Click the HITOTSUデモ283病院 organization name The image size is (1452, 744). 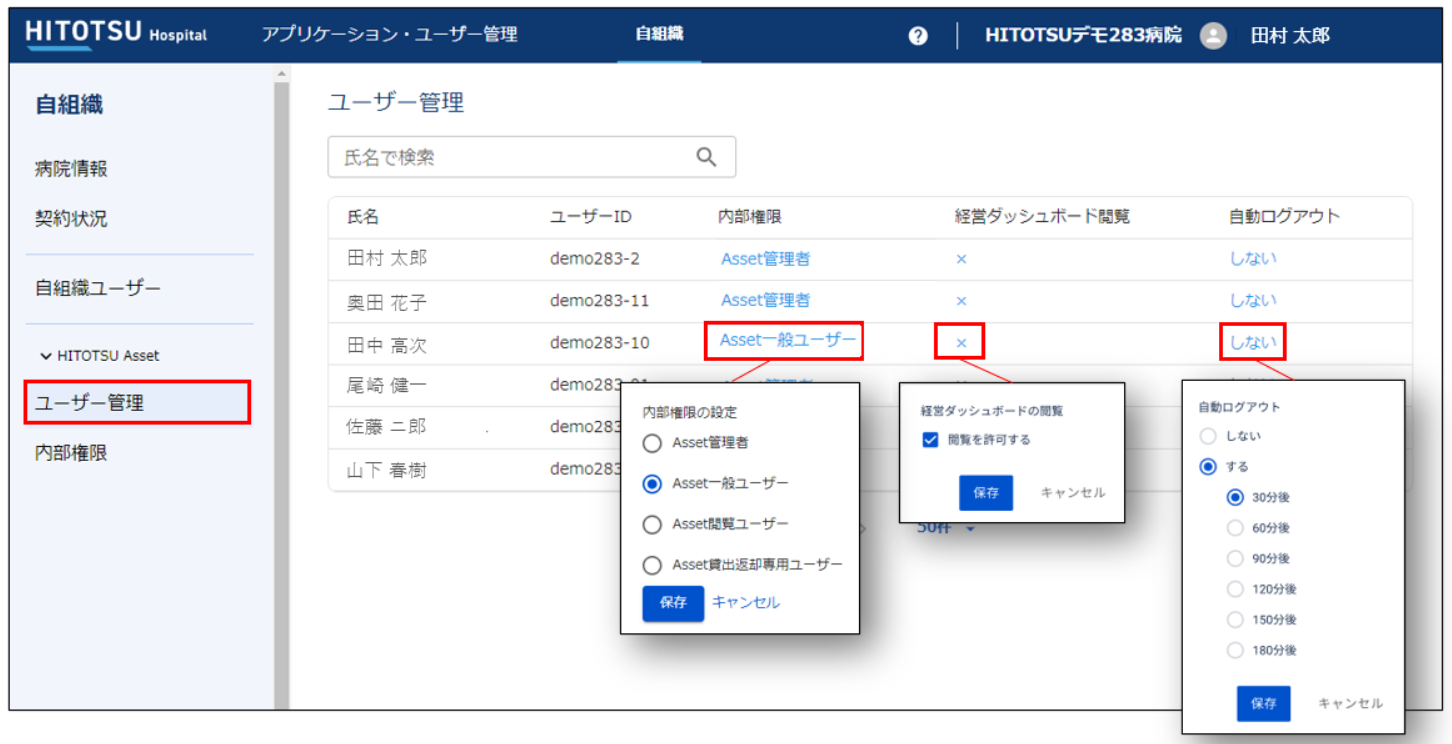1083,35
